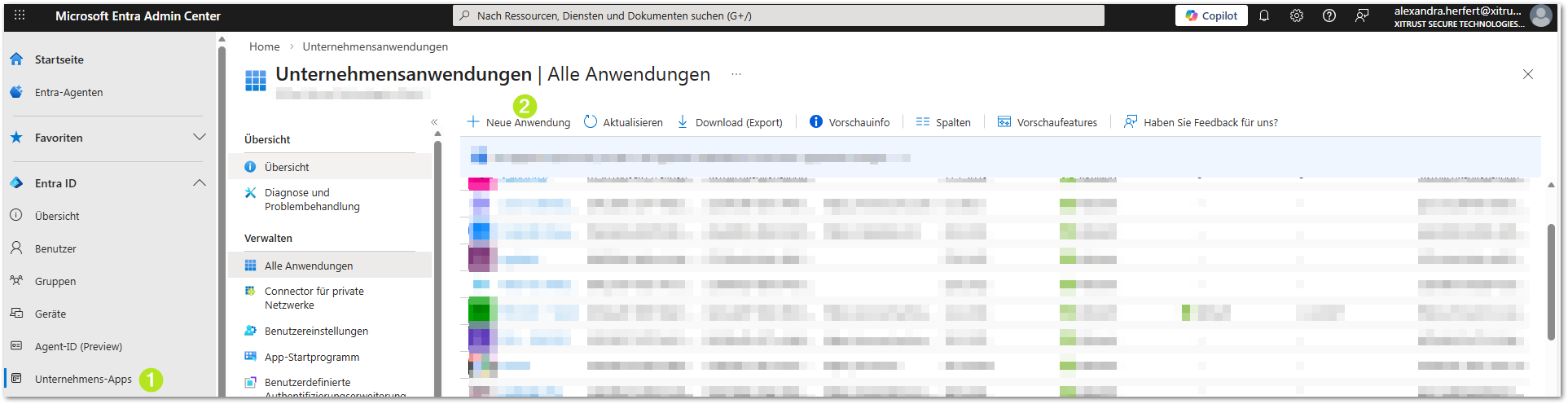Click Haben Sie Feedback für uns?

tap(1201, 122)
